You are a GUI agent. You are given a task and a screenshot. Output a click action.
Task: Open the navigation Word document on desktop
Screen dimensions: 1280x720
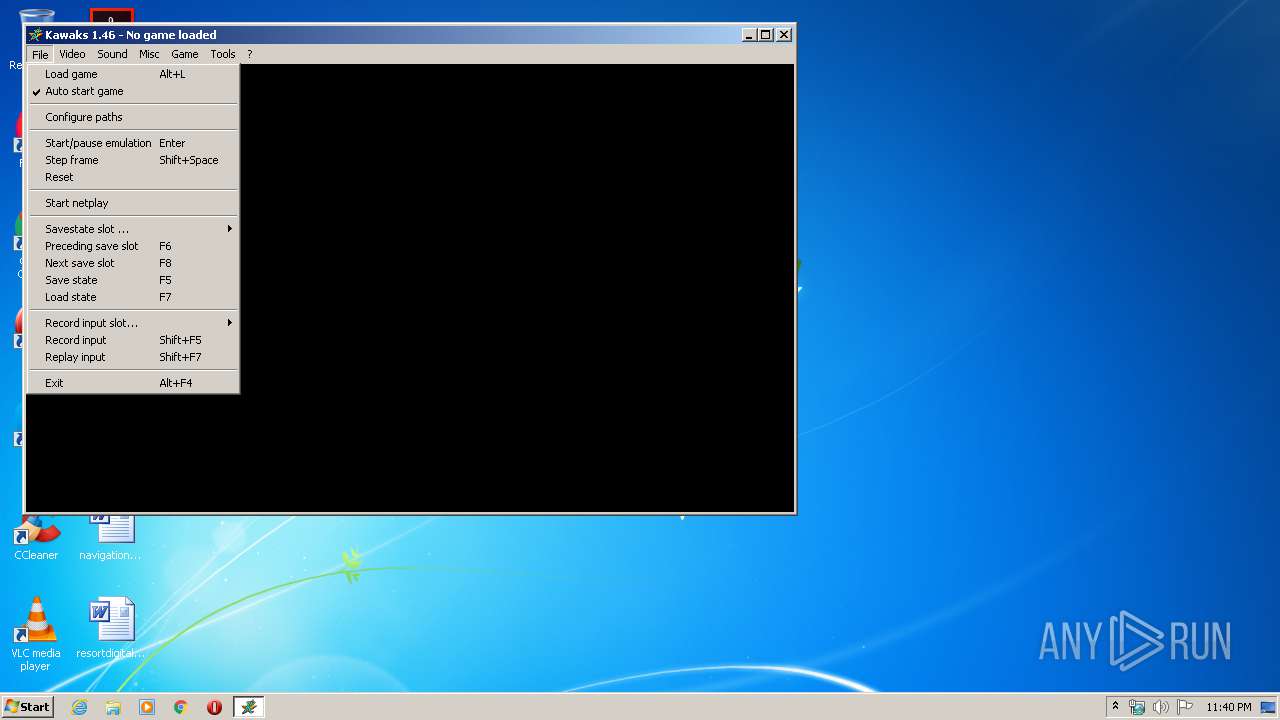coord(110,537)
